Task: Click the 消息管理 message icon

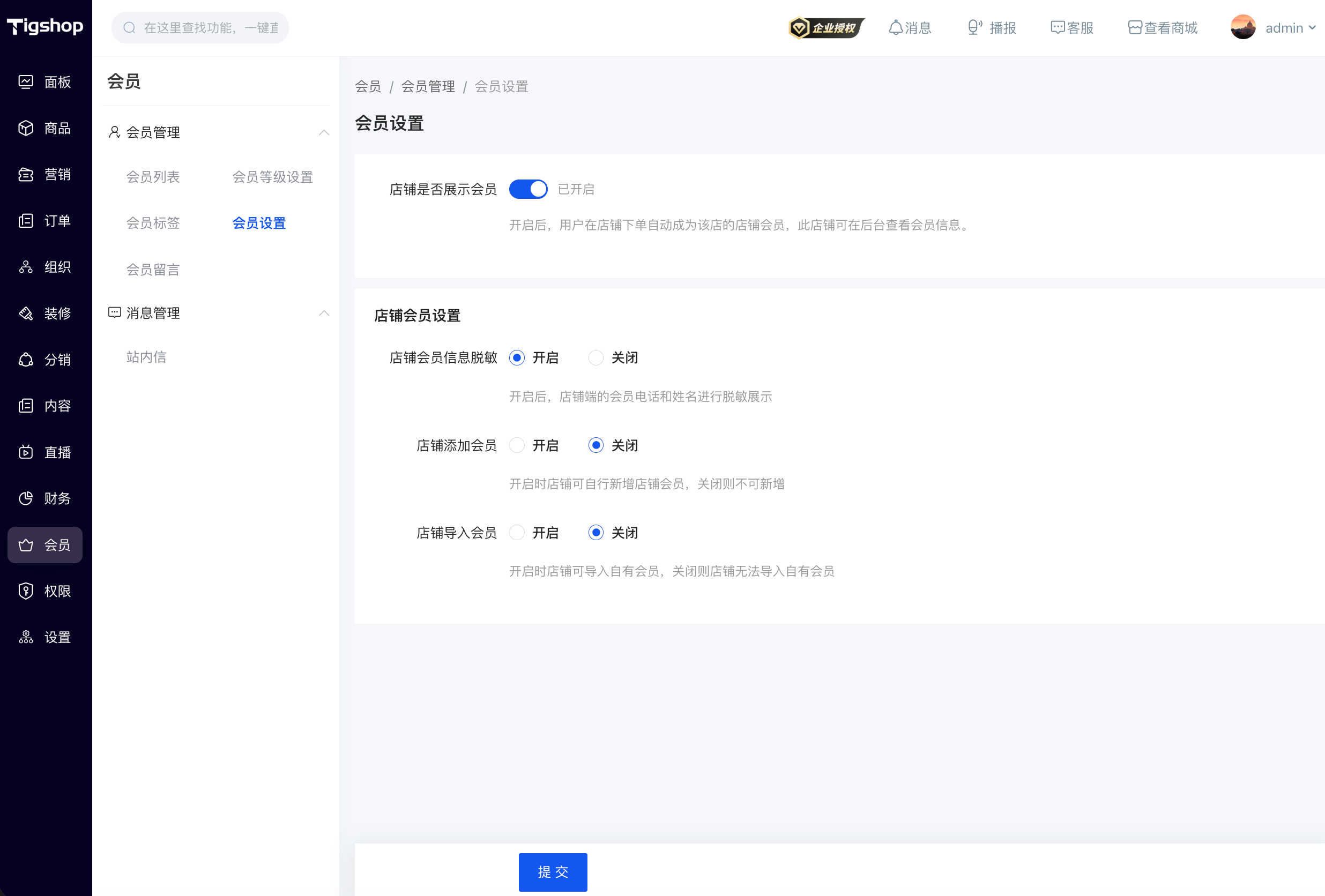Action: point(115,312)
